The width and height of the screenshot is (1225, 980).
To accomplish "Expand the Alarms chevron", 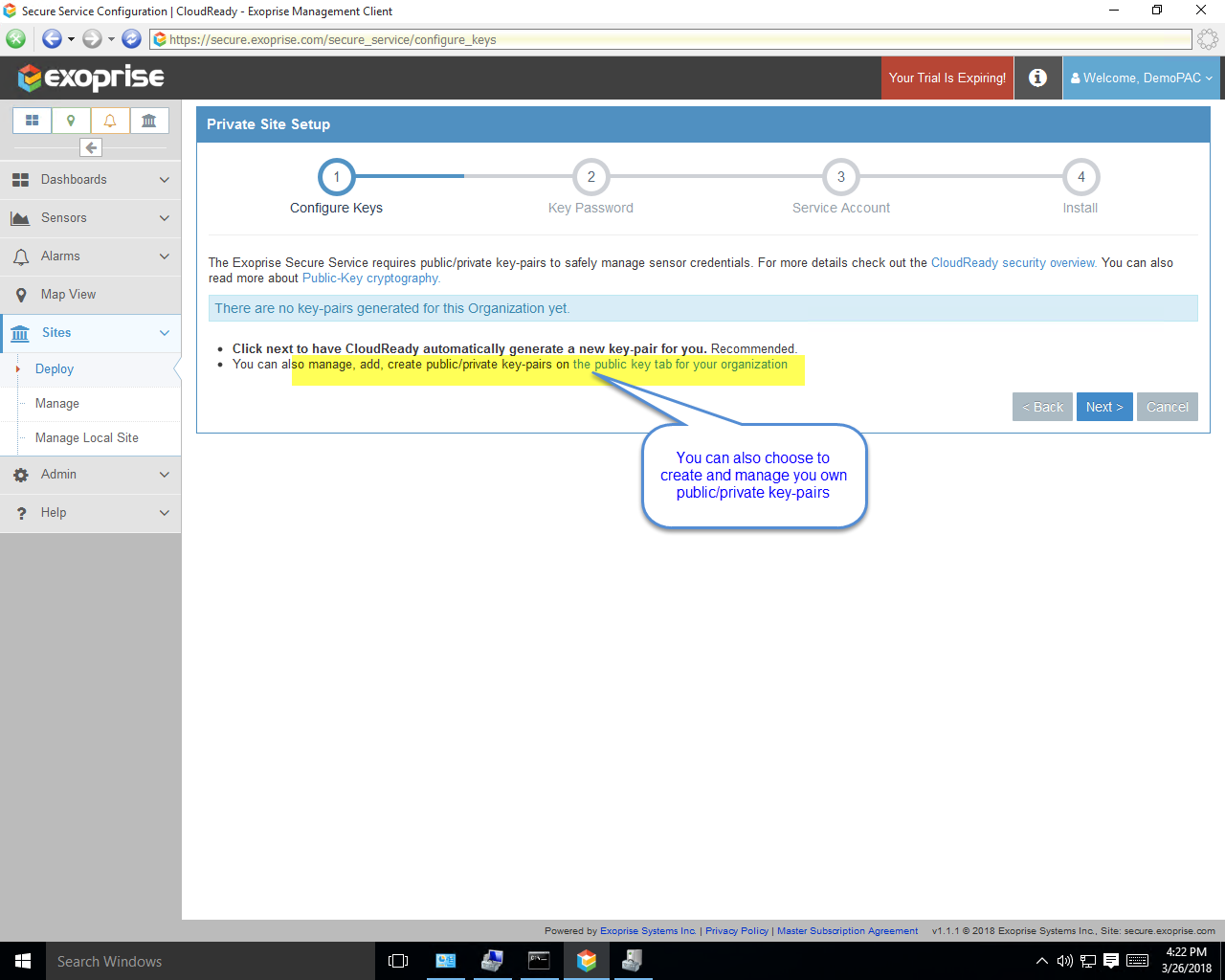I will pos(165,256).
